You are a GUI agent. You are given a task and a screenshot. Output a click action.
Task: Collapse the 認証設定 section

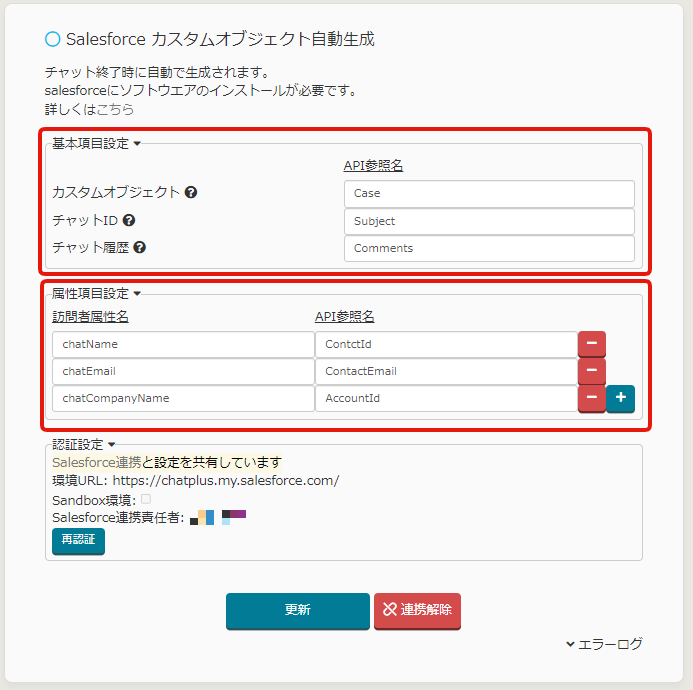coord(84,444)
